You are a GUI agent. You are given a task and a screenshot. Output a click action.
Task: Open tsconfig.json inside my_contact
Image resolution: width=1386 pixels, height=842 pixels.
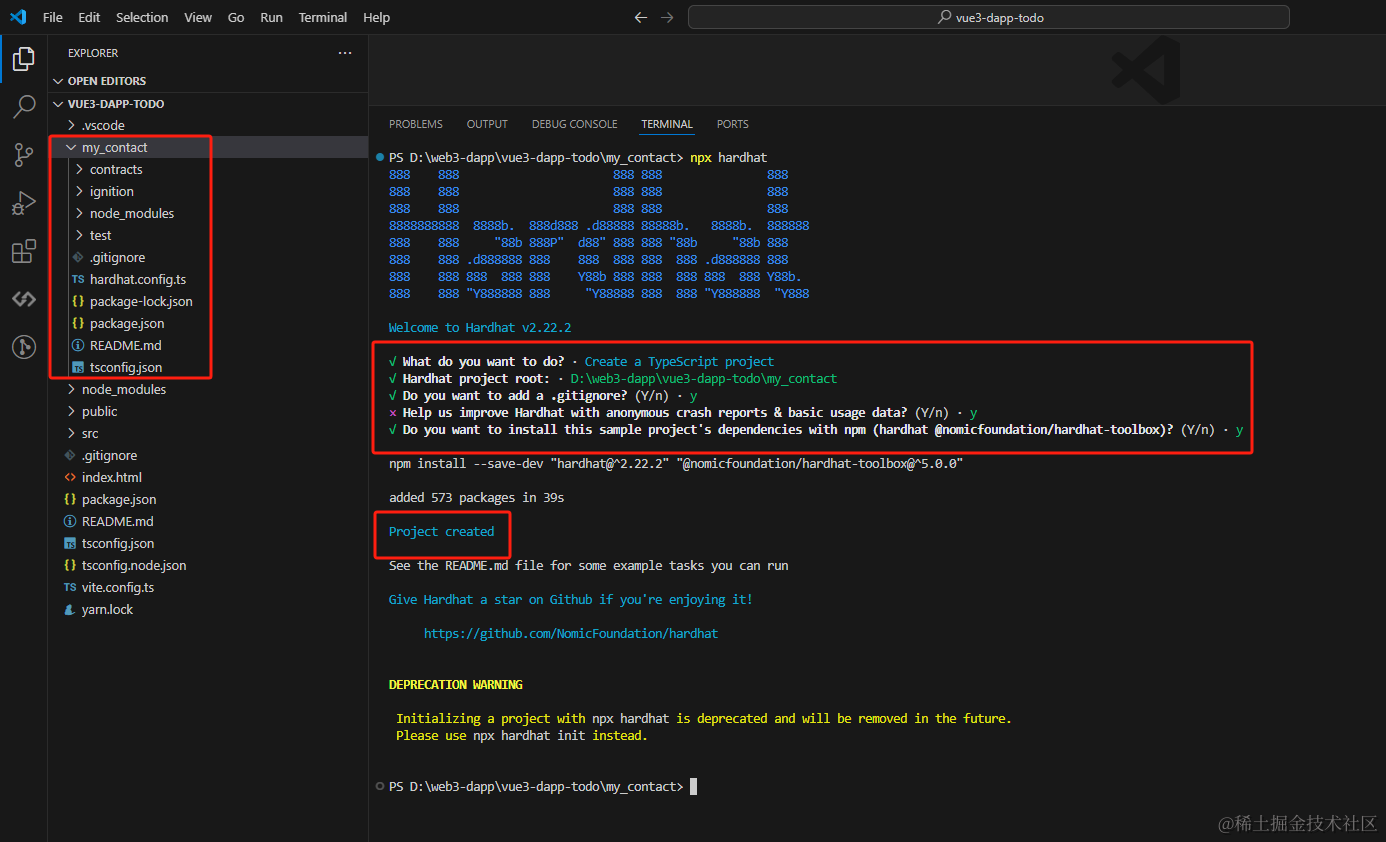[x=208, y=367]
